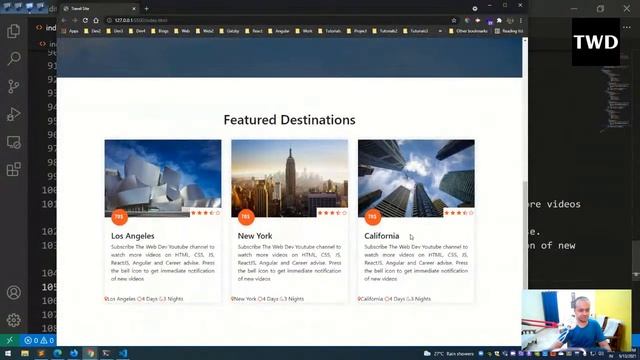Expand the bookmarks overflow chevron
Image resolution: width=640 pixels, height=360 pixels.
tap(440, 31)
